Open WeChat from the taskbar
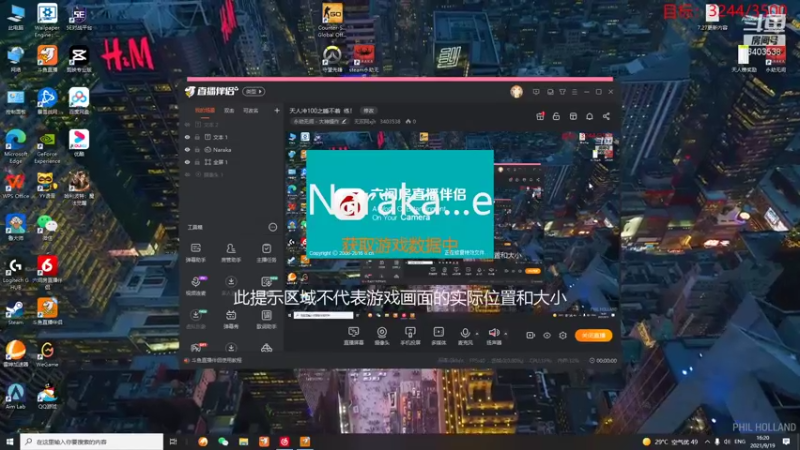800x450 pixels. pos(223,442)
